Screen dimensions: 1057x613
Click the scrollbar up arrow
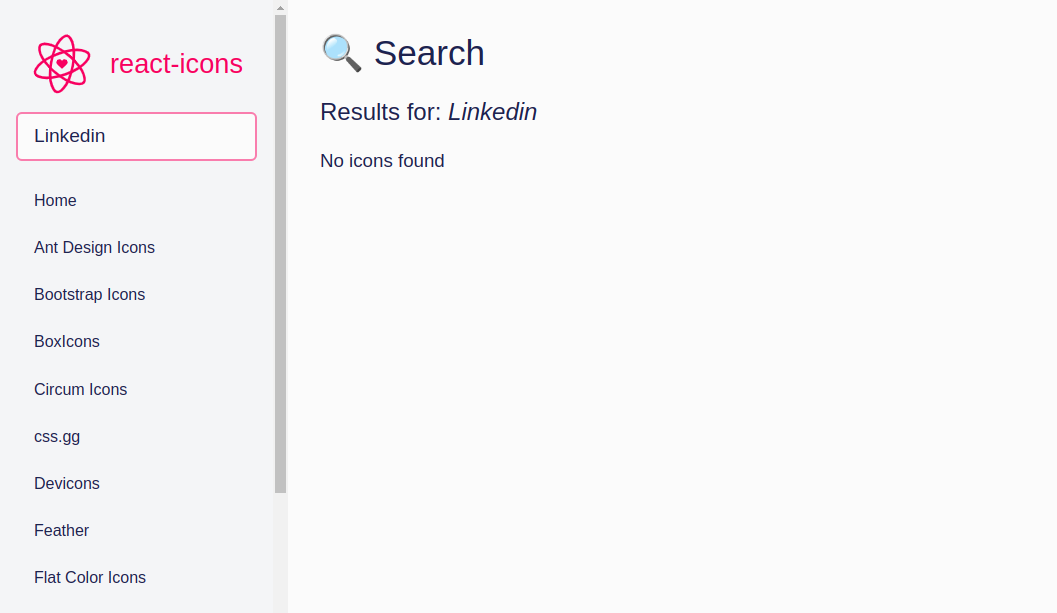278,7
